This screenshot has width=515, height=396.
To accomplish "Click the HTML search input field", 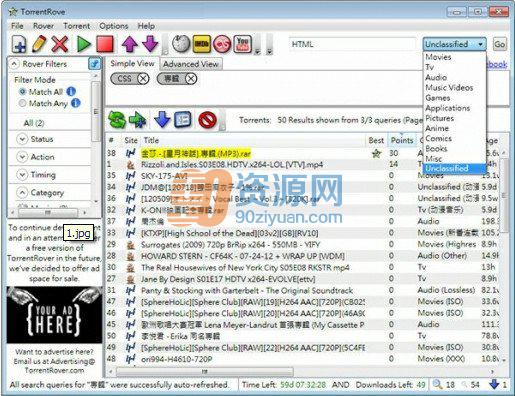I will point(353,44).
